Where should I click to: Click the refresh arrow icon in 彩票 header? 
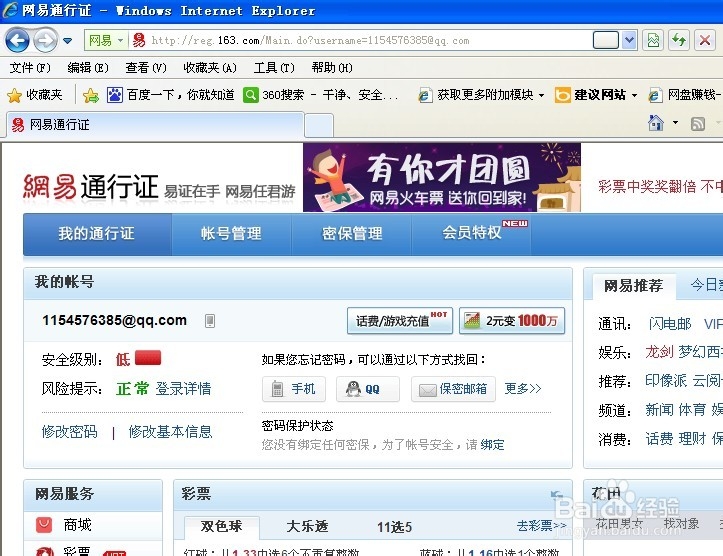tap(557, 496)
